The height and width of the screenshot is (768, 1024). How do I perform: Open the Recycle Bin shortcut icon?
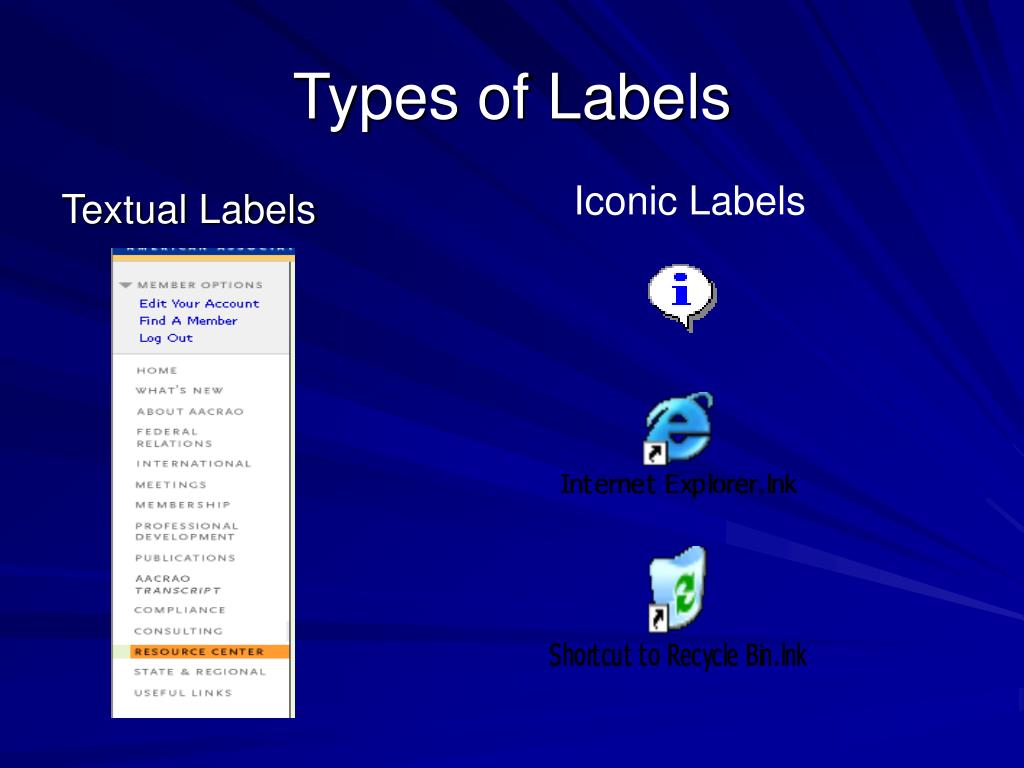tap(677, 589)
